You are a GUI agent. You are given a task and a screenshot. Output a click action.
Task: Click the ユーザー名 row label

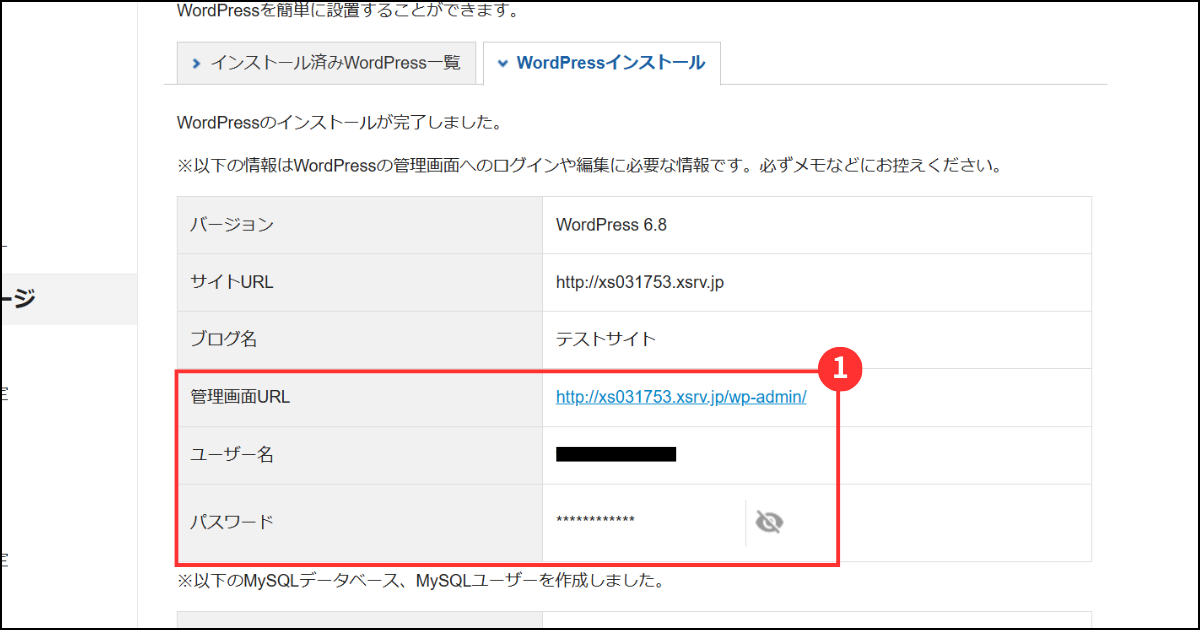(232, 455)
